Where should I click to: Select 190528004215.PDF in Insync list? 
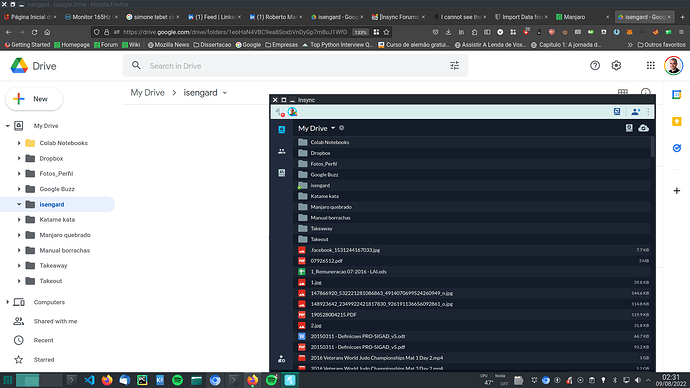(x=472, y=315)
